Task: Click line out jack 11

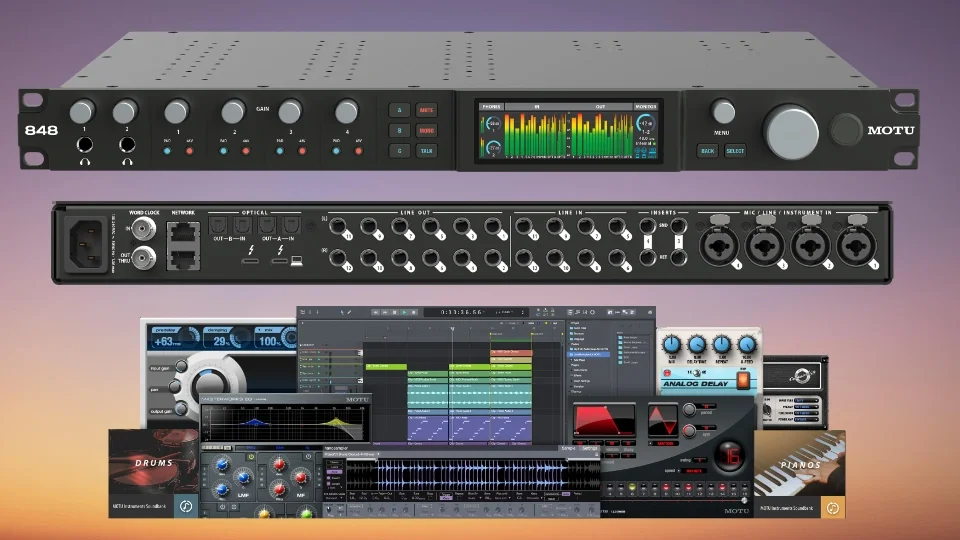Action: point(337,227)
